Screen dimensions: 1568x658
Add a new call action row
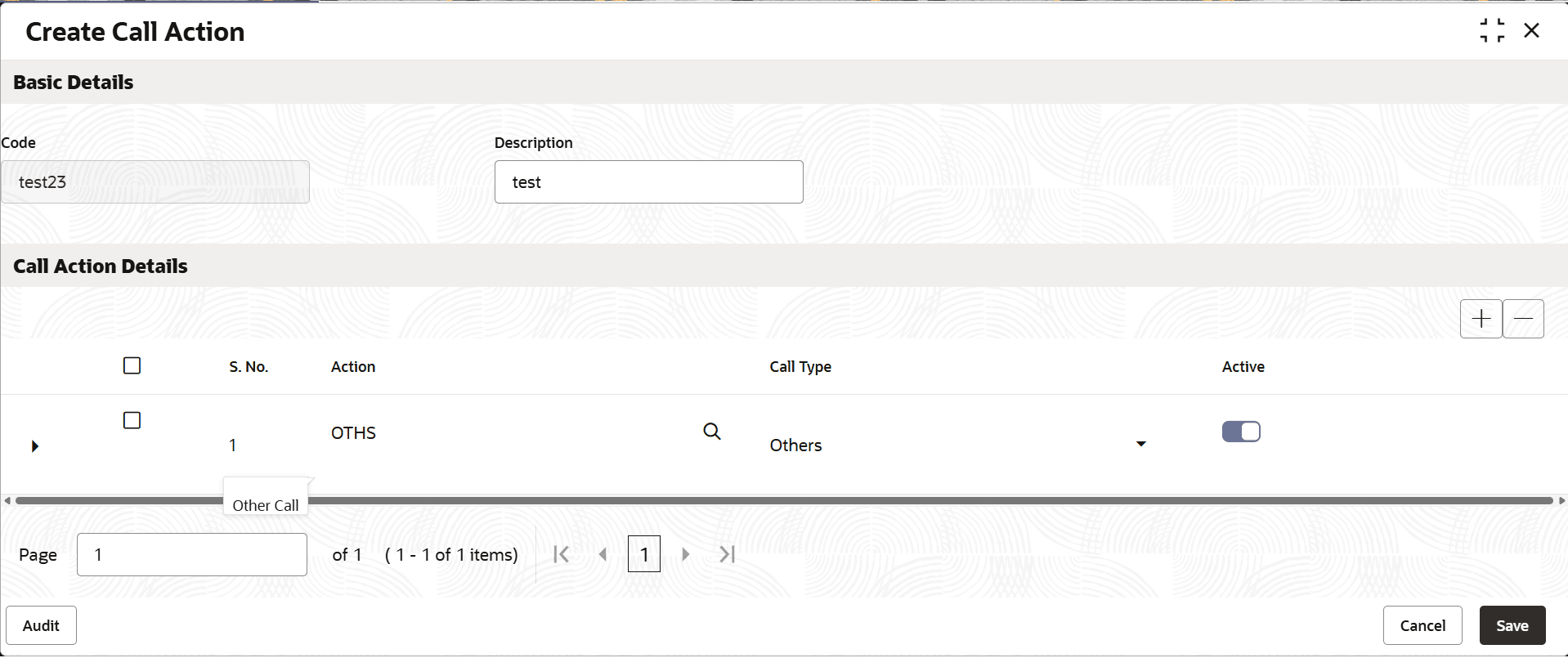1481,319
